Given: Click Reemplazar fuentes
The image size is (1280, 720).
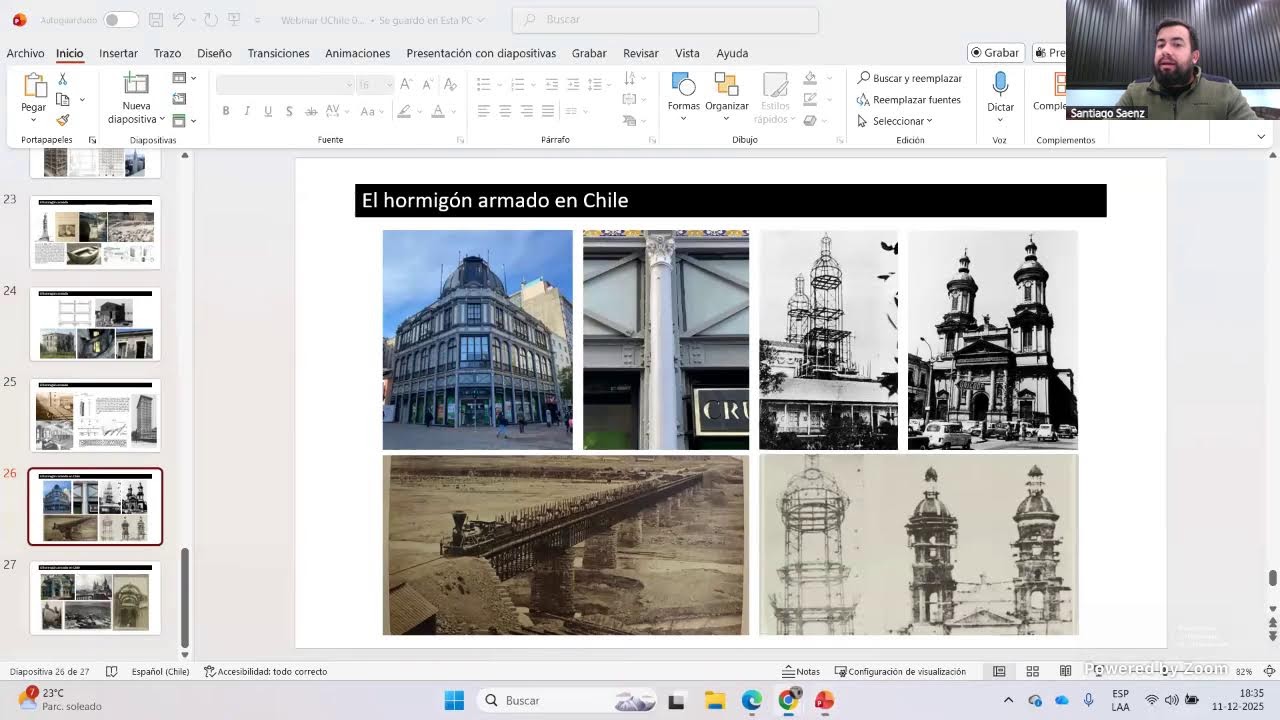Looking at the screenshot, I should 908,100.
